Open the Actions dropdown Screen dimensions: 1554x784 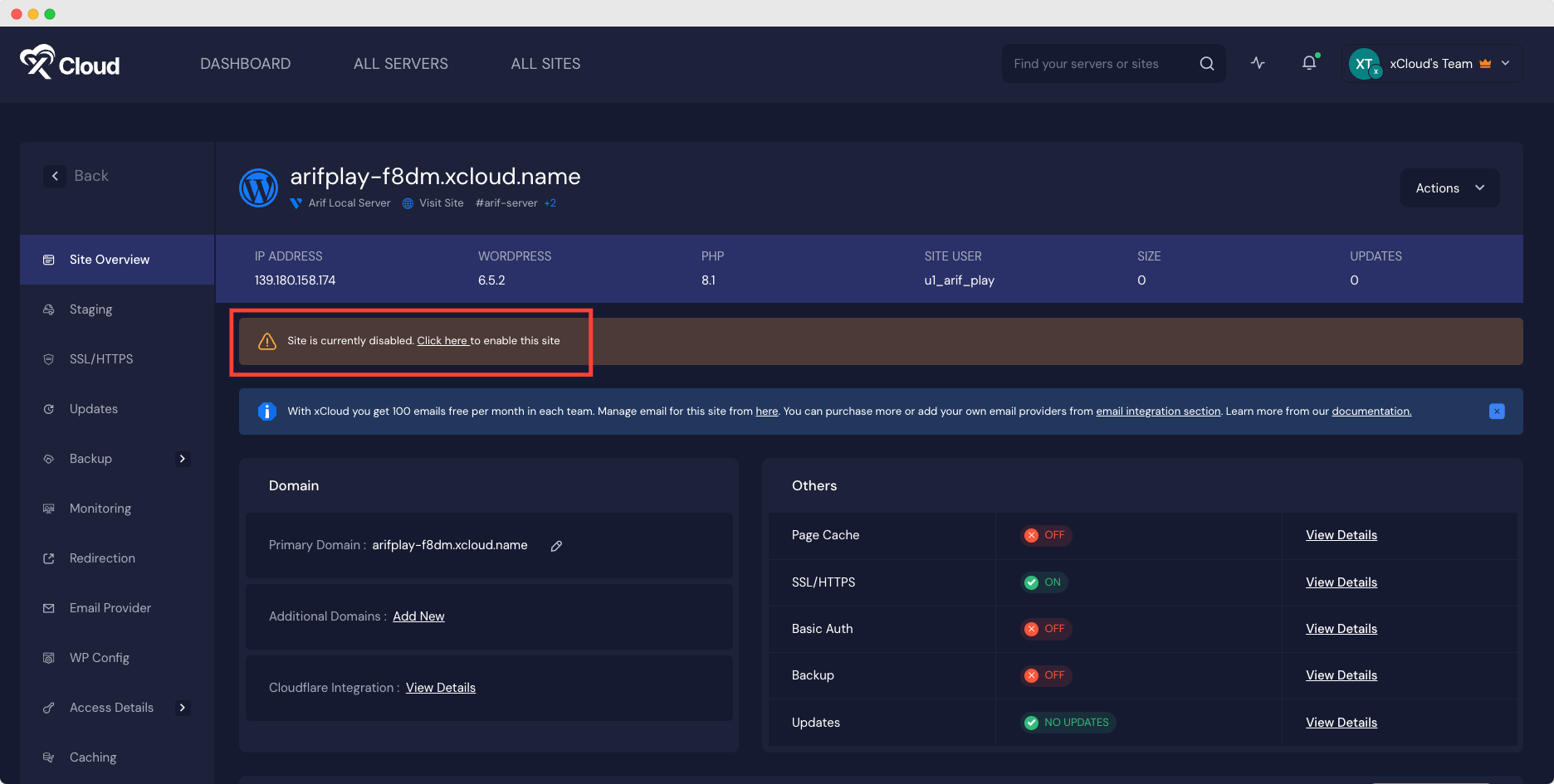tap(1449, 187)
